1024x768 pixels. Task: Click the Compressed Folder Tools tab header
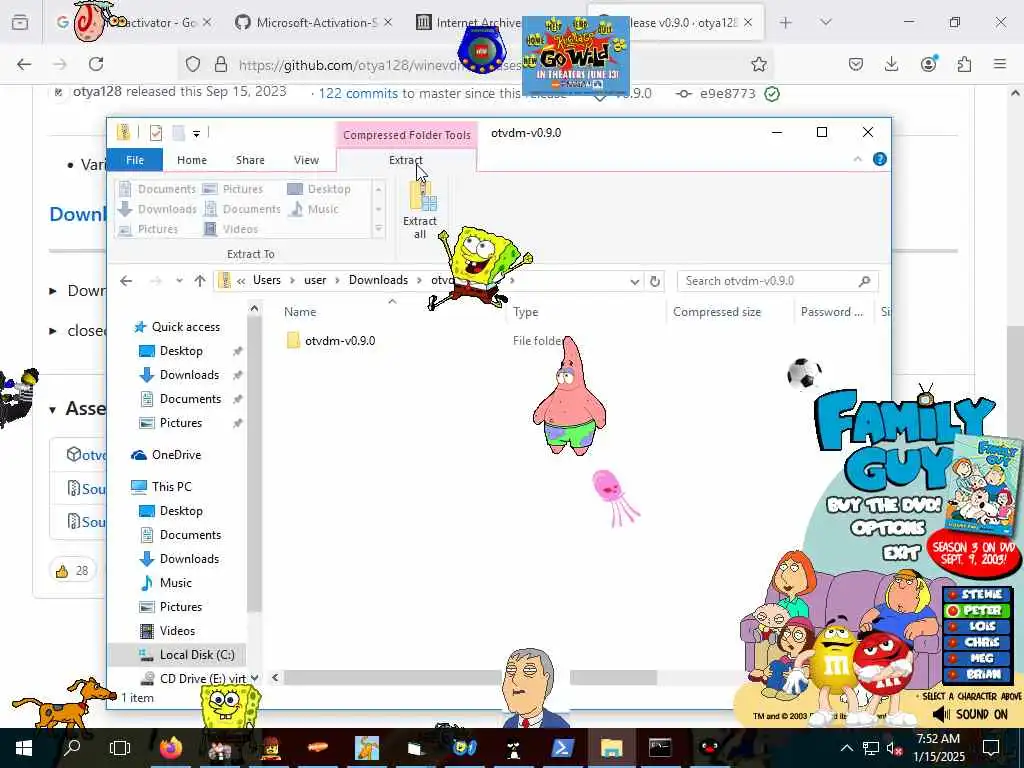pyautogui.click(x=406, y=135)
